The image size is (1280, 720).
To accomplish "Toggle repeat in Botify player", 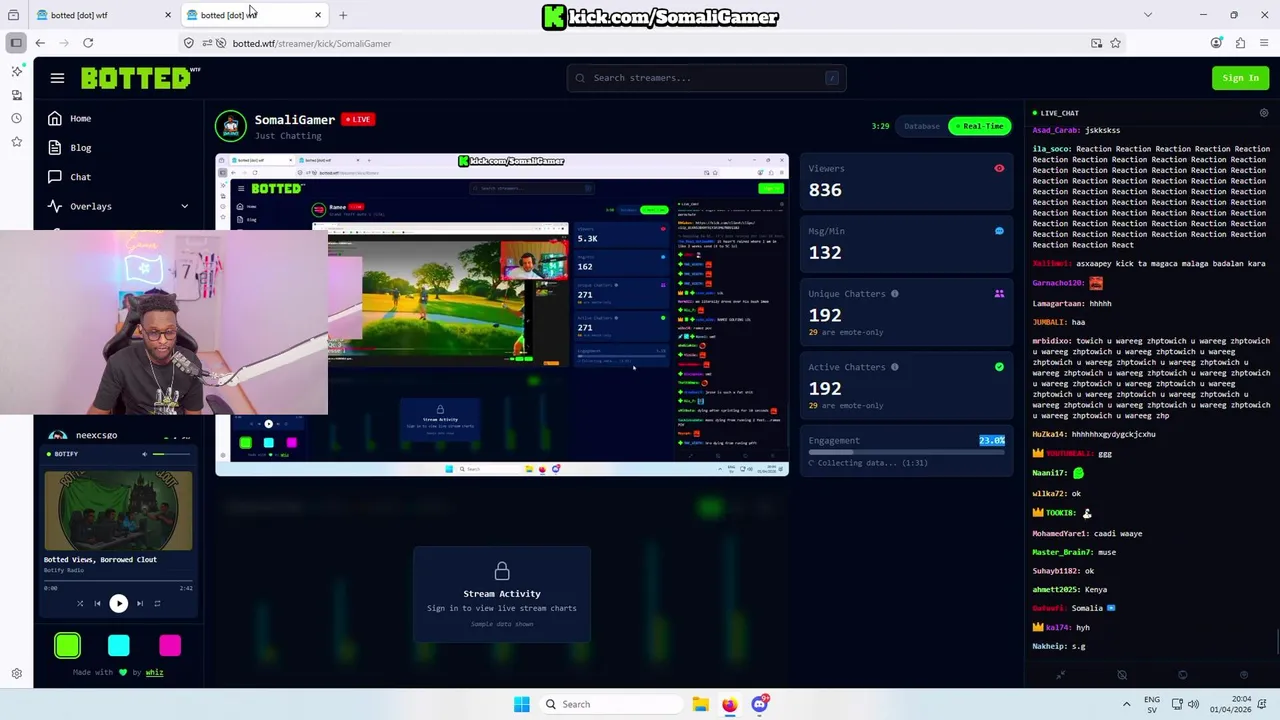I will pos(157,603).
